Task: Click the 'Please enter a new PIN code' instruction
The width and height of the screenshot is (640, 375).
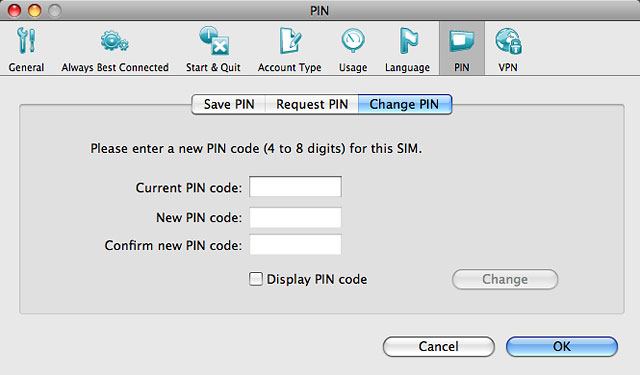Action: click(256, 149)
